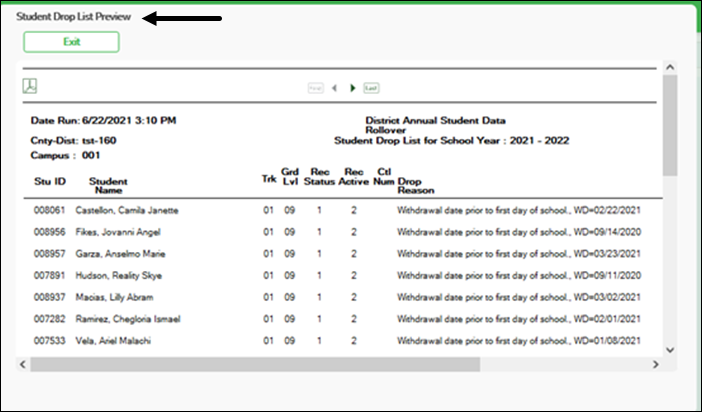
Task: Click drop reason with WD=03/02/2021
Action: 519,297
